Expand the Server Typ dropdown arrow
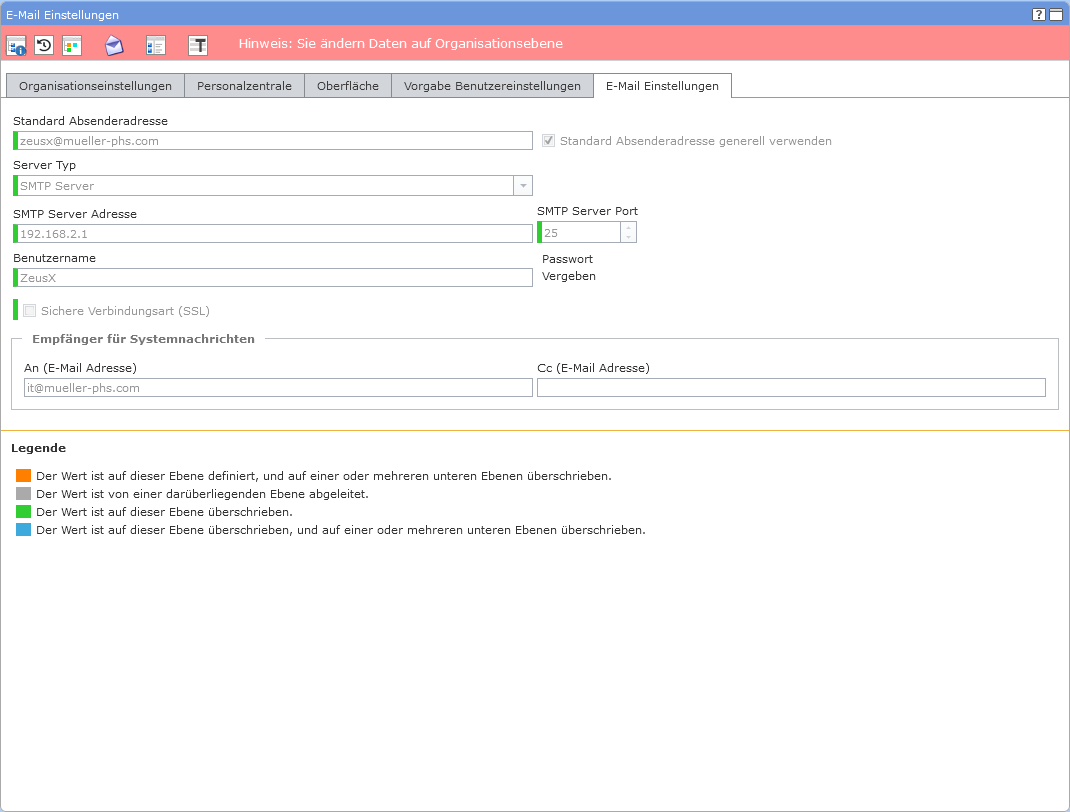 [522, 186]
